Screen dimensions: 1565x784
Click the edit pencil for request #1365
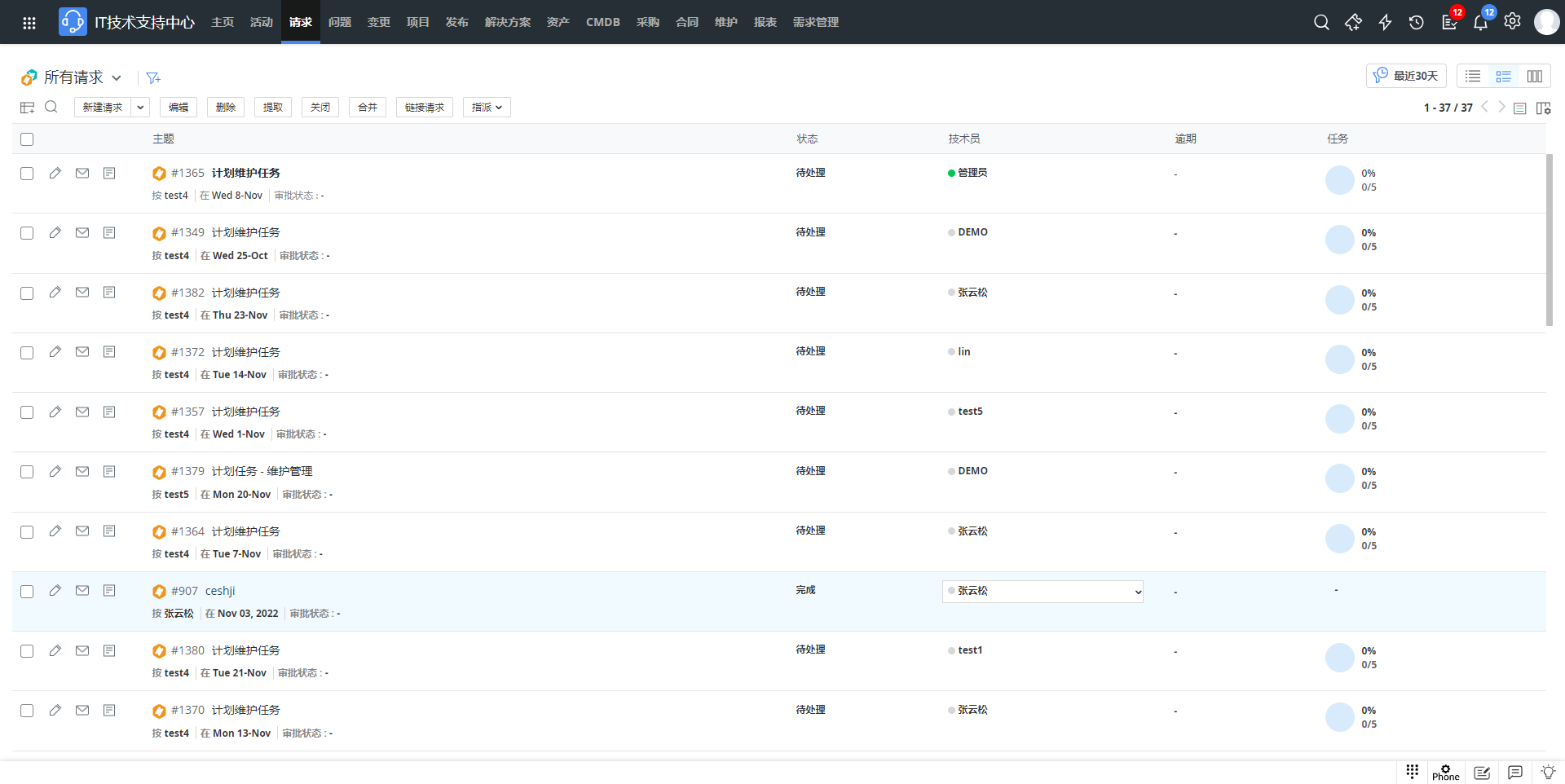click(x=55, y=173)
